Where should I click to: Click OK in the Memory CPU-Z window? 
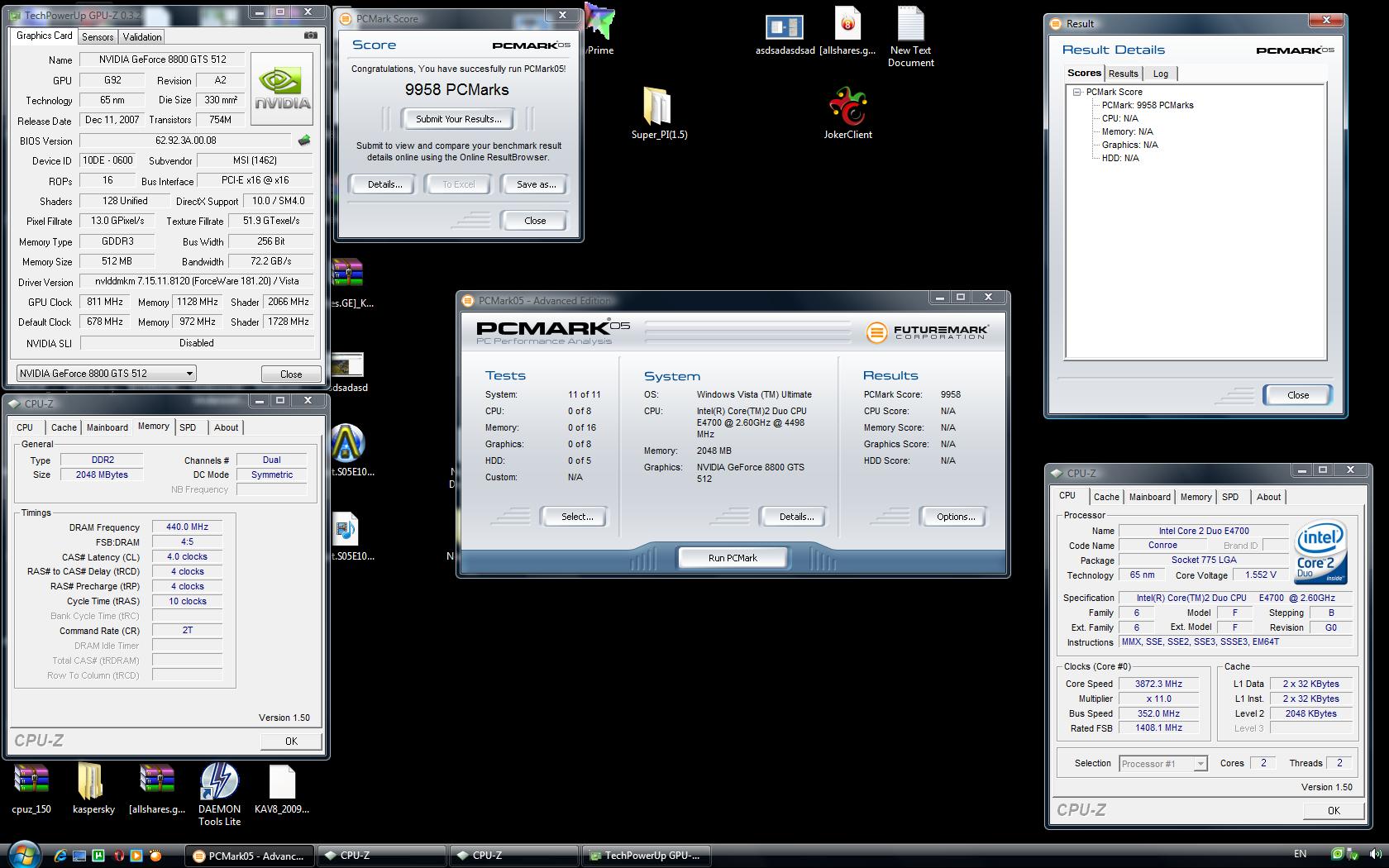[x=291, y=741]
